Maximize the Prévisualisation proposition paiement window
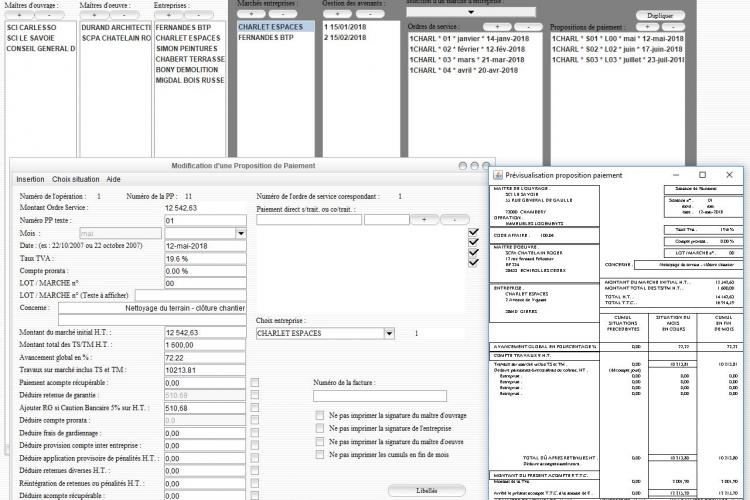The height and width of the screenshot is (500, 750). tap(702, 175)
